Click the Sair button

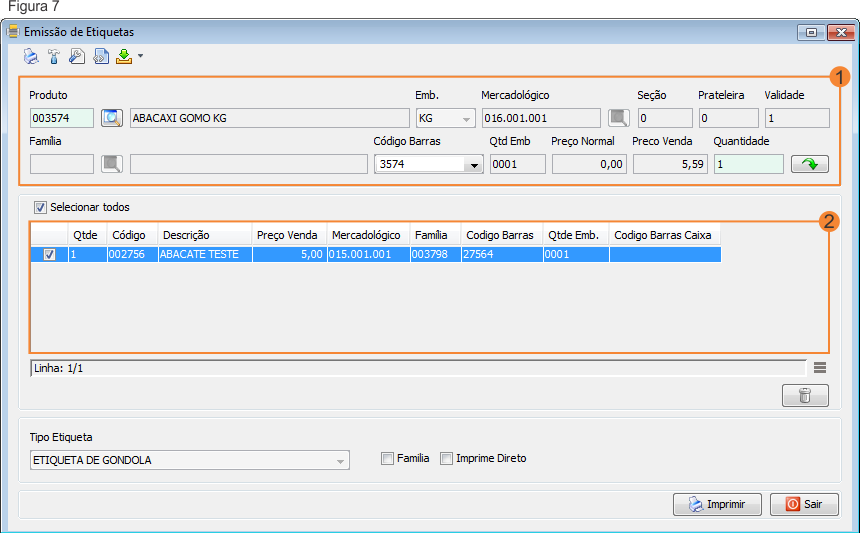805,504
